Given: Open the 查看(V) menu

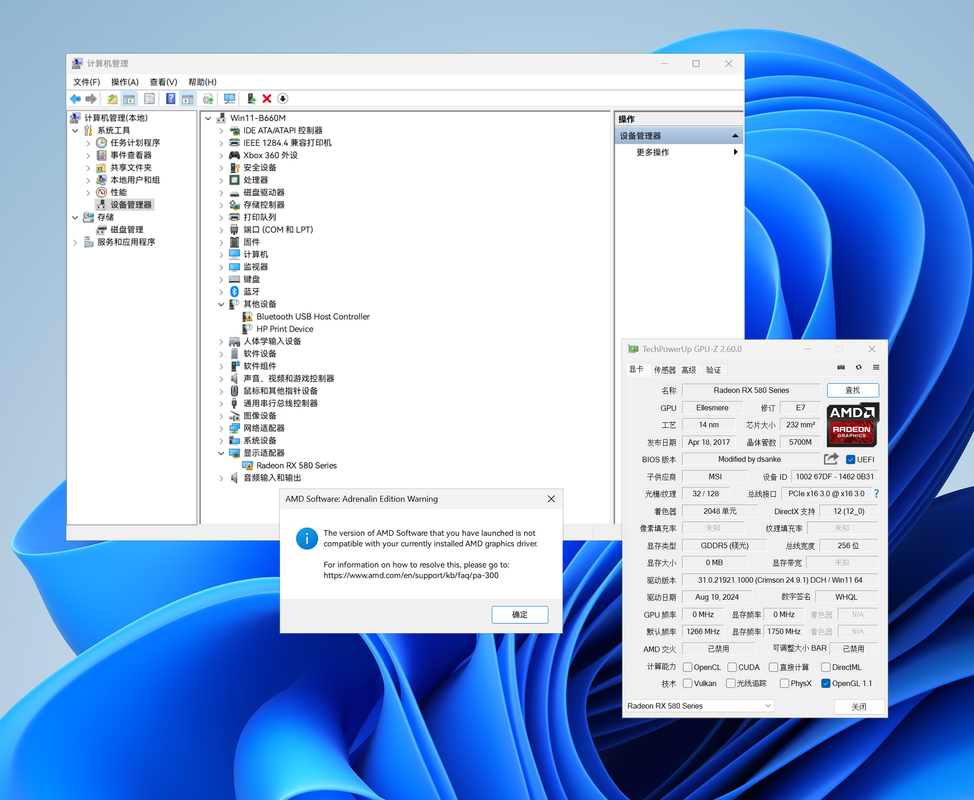Looking at the screenshot, I should pos(163,82).
